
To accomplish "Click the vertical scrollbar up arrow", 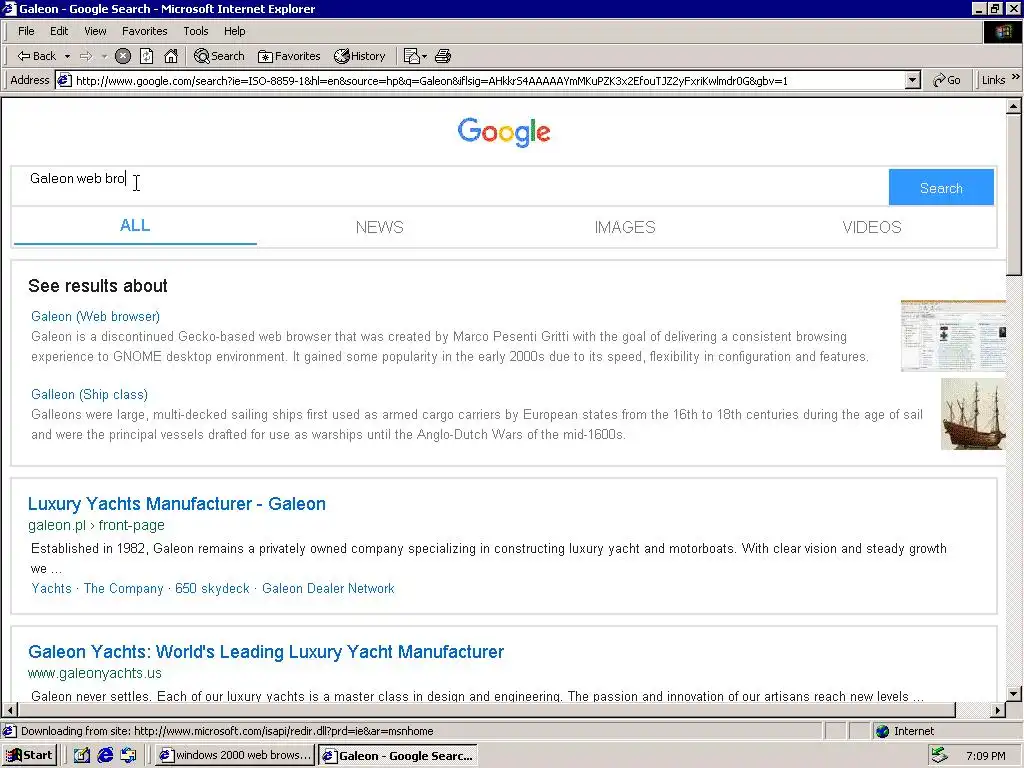I will 1014,106.
